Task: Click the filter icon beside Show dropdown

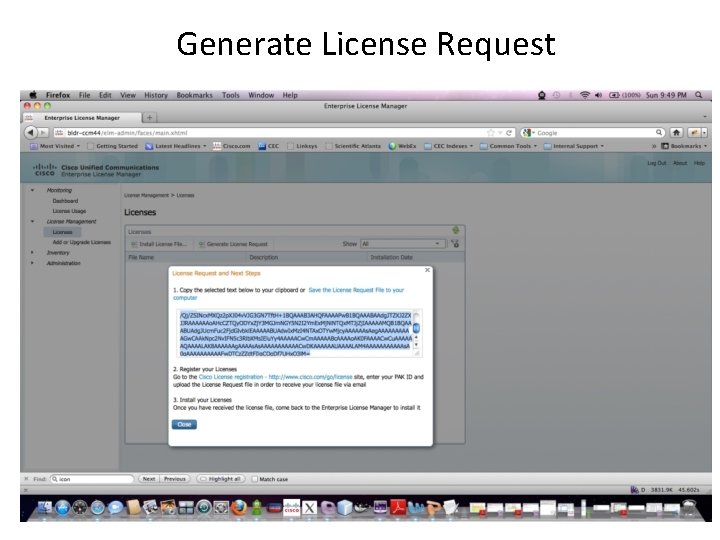Action: [455, 244]
